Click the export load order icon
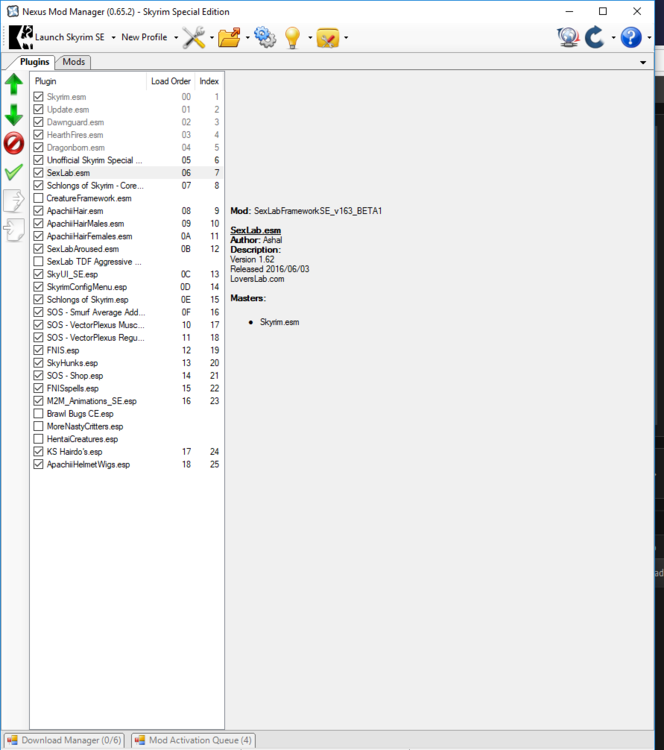This screenshot has width=664, height=750. pyautogui.click(x=14, y=200)
